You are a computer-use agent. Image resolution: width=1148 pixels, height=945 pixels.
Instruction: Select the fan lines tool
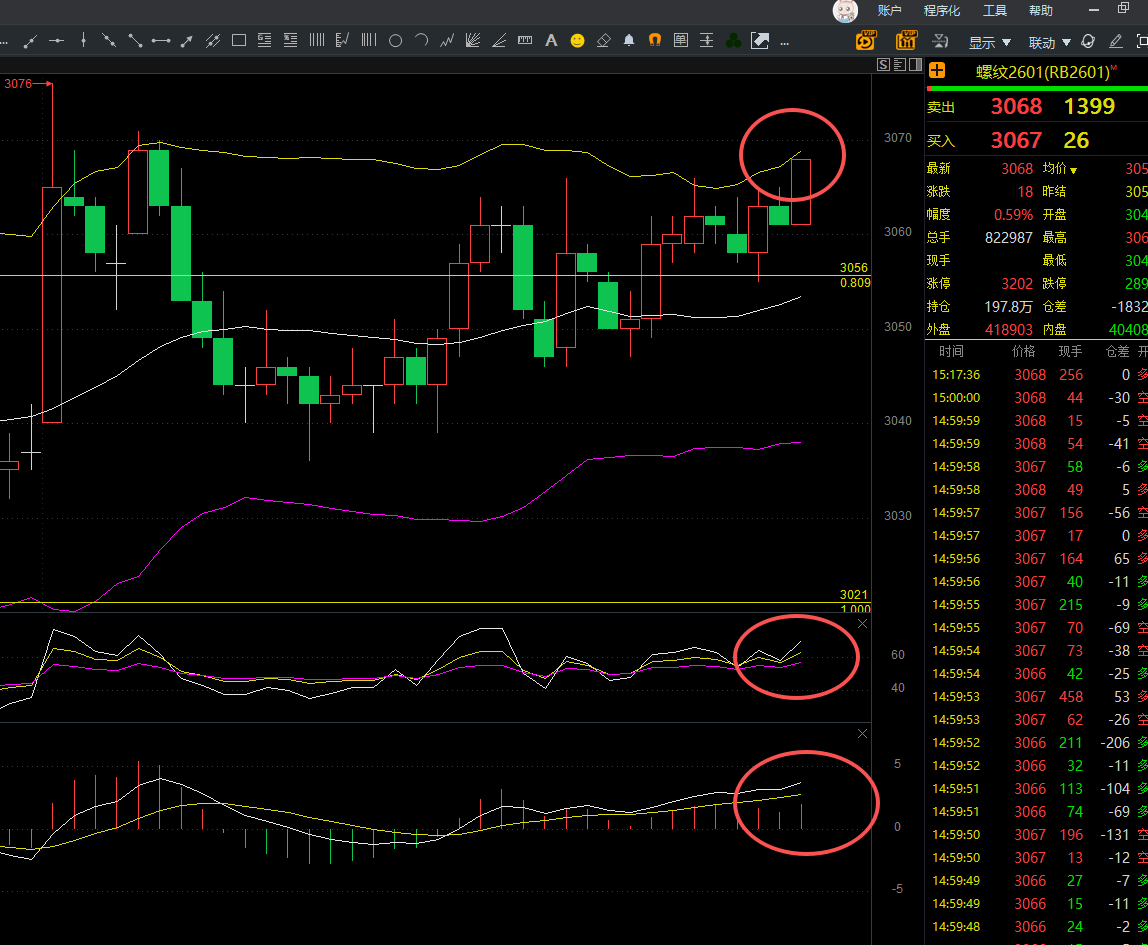pyautogui.click(x=473, y=41)
